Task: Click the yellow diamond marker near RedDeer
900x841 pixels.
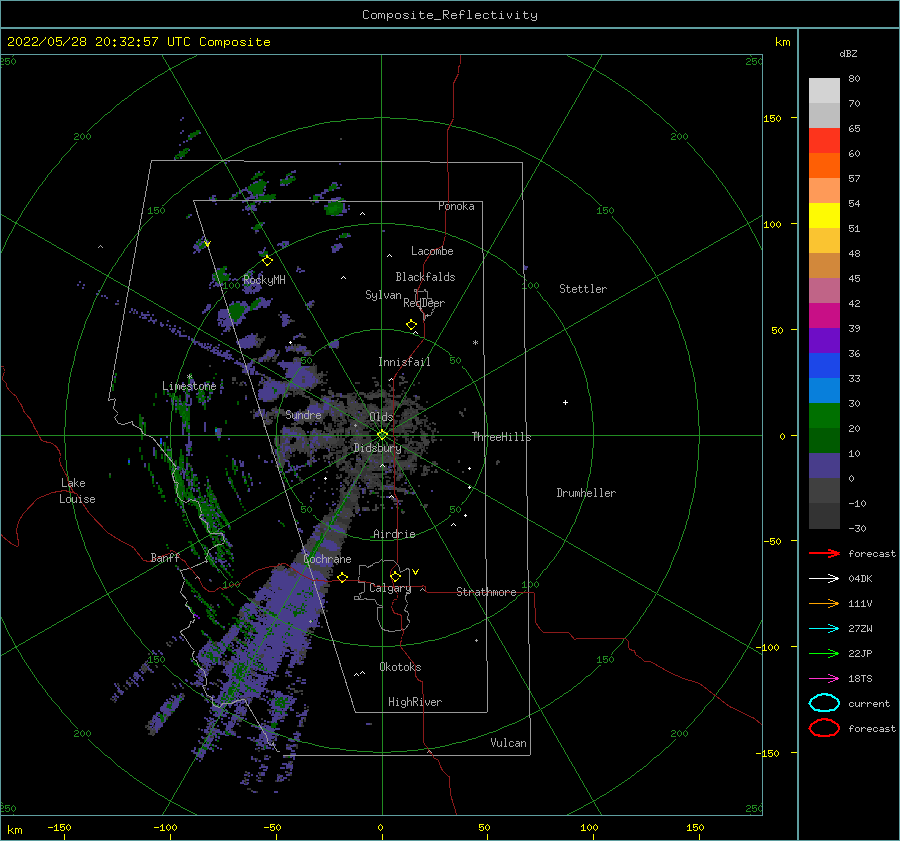Action: click(x=411, y=325)
